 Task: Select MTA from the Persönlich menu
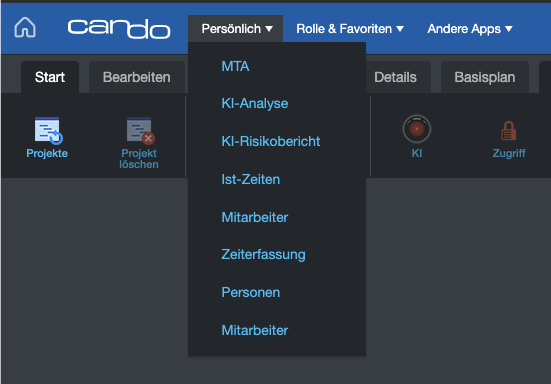pos(235,66)
